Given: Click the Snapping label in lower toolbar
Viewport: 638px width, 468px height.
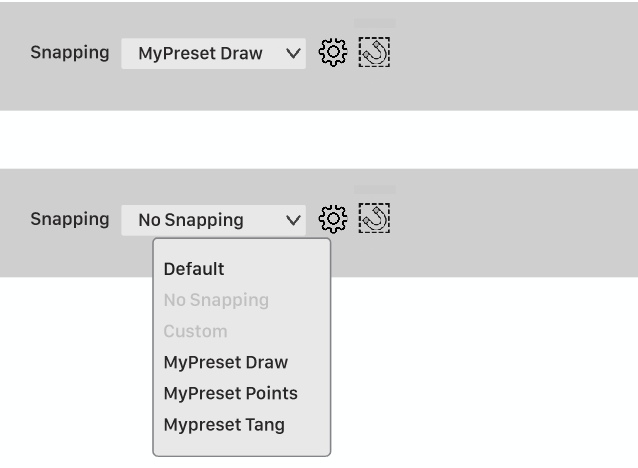Looking at the screenshot, I should 70,219.
